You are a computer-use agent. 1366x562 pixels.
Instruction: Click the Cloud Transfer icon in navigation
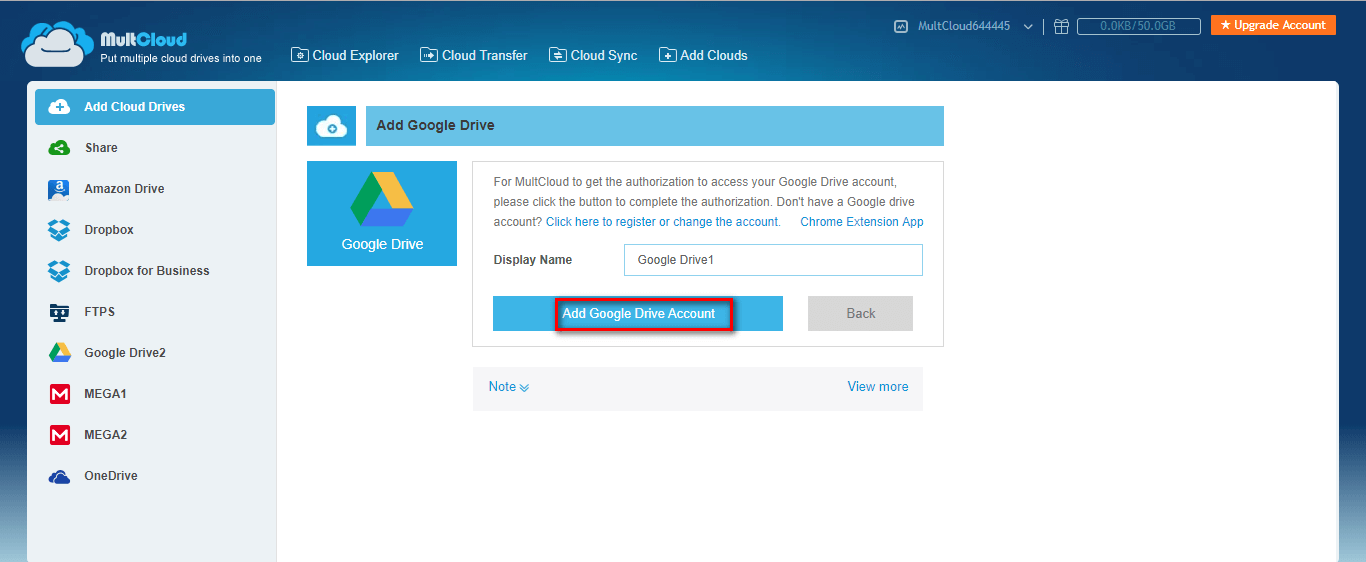pos(429,55)
